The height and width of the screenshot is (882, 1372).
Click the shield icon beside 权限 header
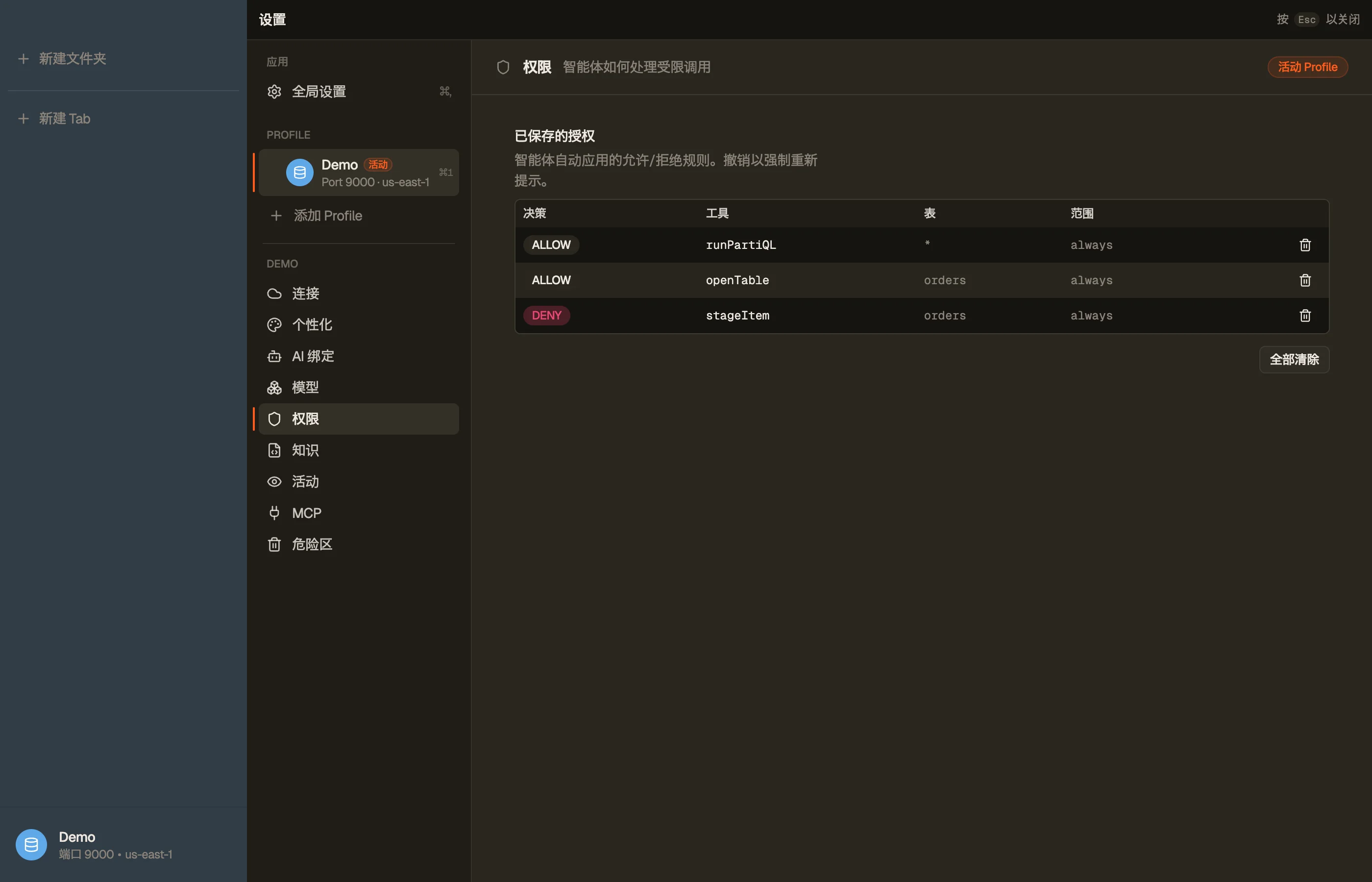coord(503,67)
